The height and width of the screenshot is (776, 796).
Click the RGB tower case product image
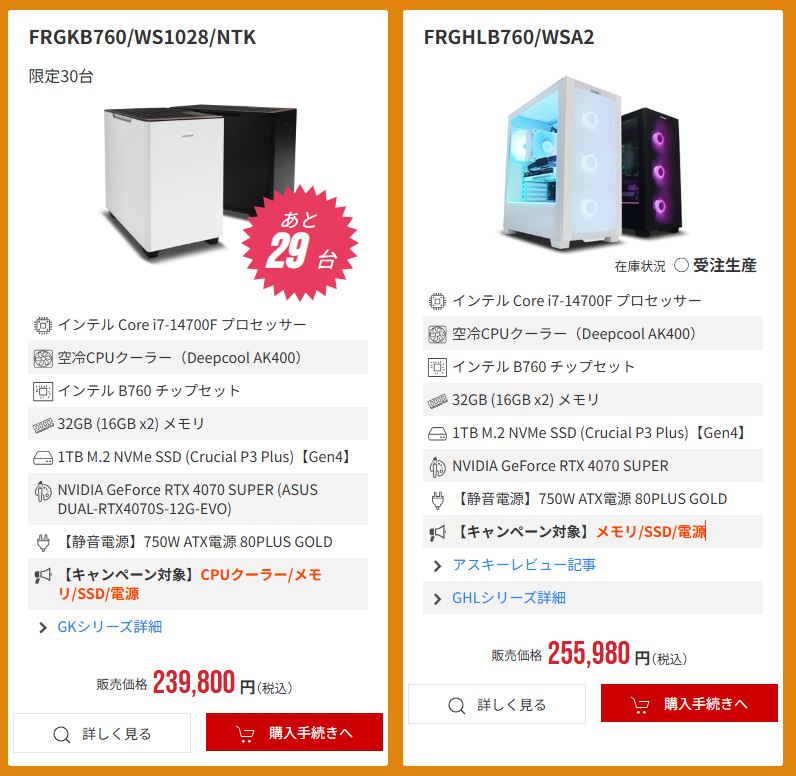click(x=593, y=162)
